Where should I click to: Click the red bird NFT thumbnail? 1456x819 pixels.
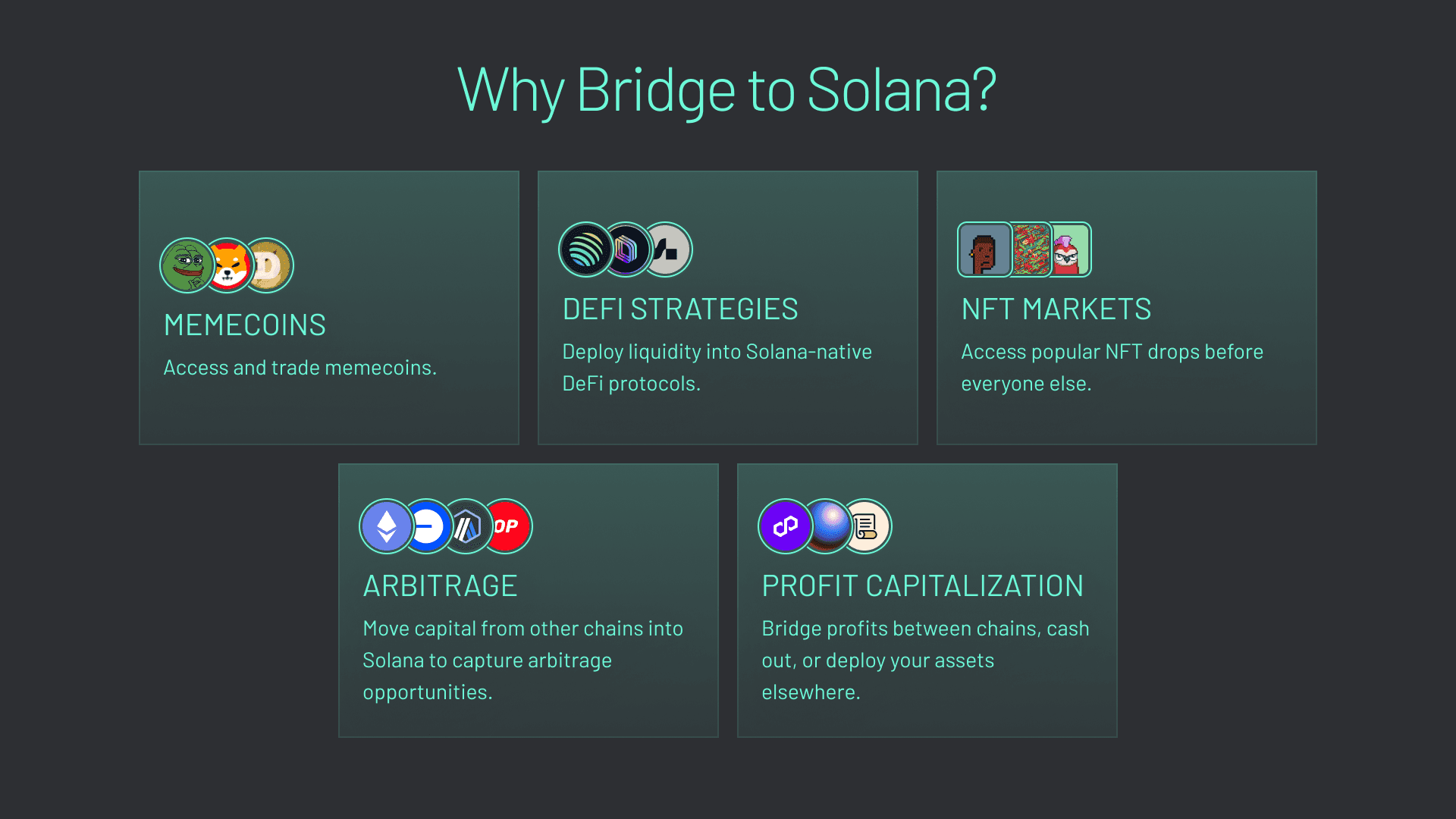(x=1071, y=249)
